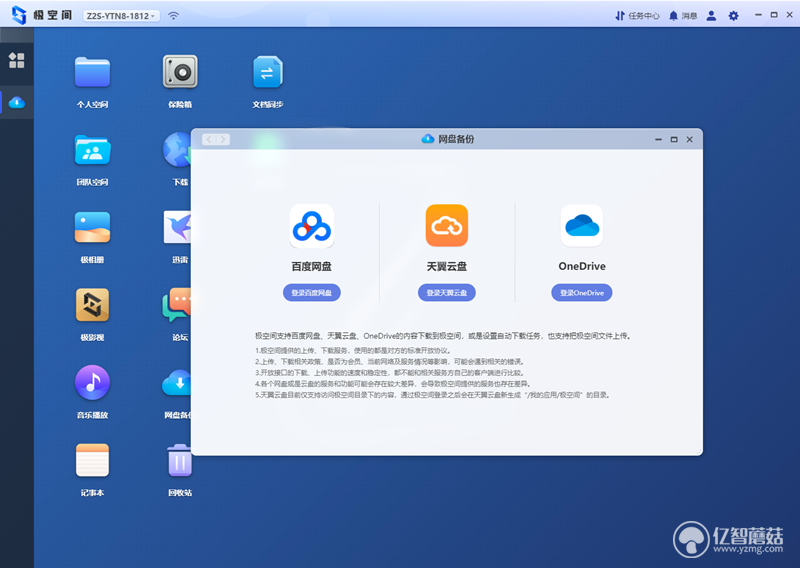The width and height of the screenshot is (800, 568).
Task: Open the user account profile icon
Action: pos(711,16)
